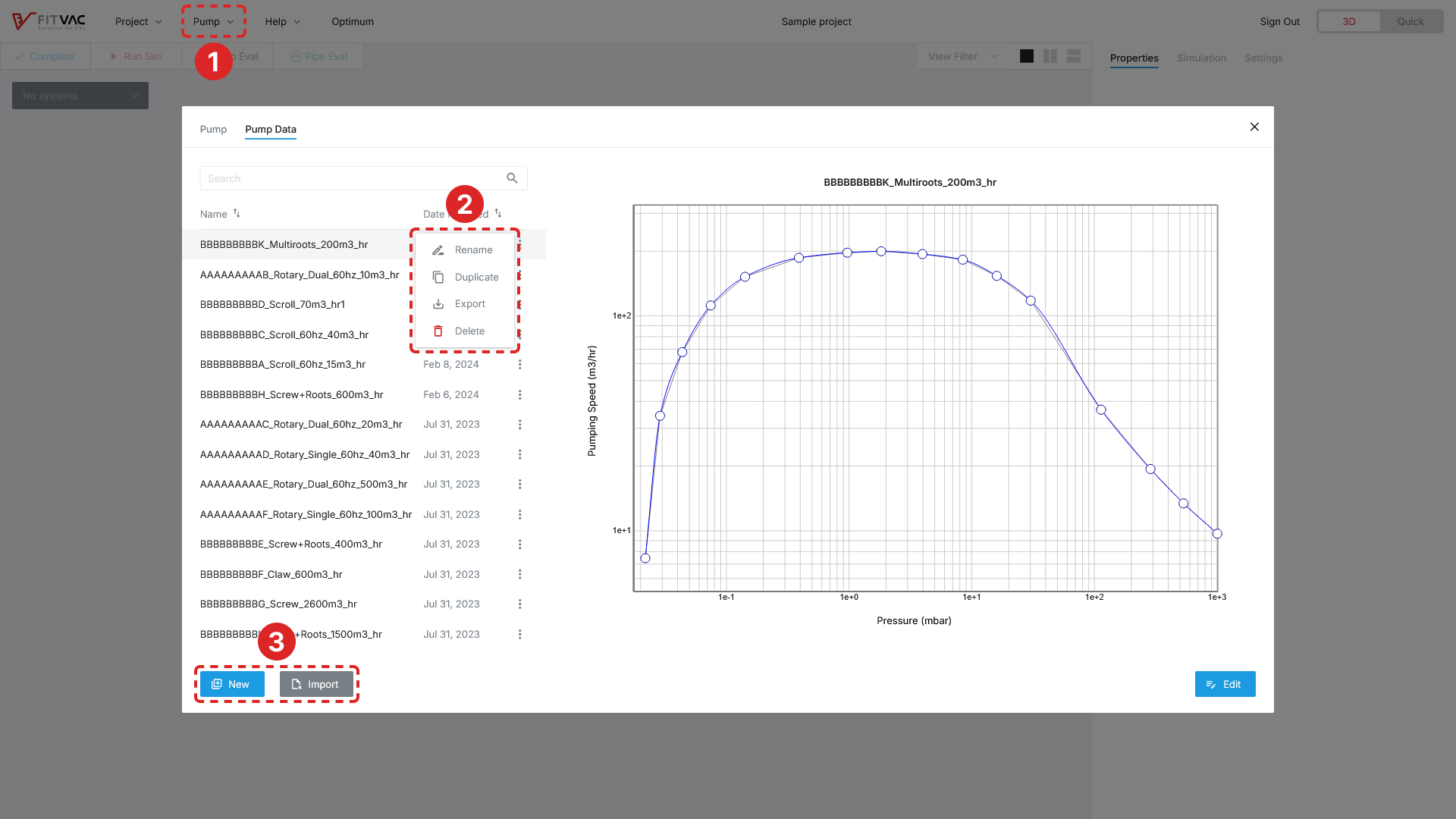Screen dimensions: 1456x819
Task: Click the Run Sim button
Action: (x=136, y=57)
